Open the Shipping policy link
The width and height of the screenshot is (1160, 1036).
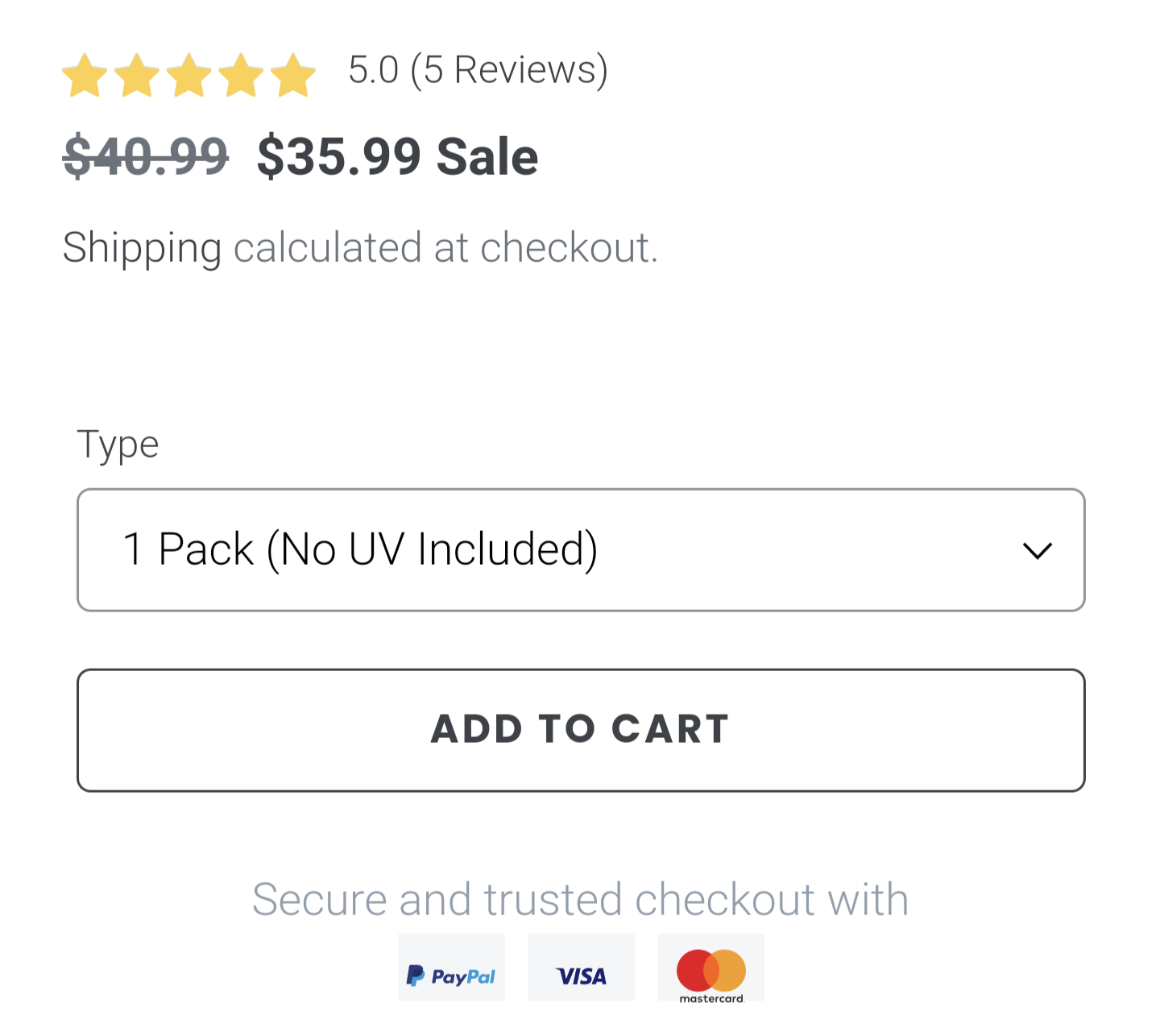(x=142, y=247)
